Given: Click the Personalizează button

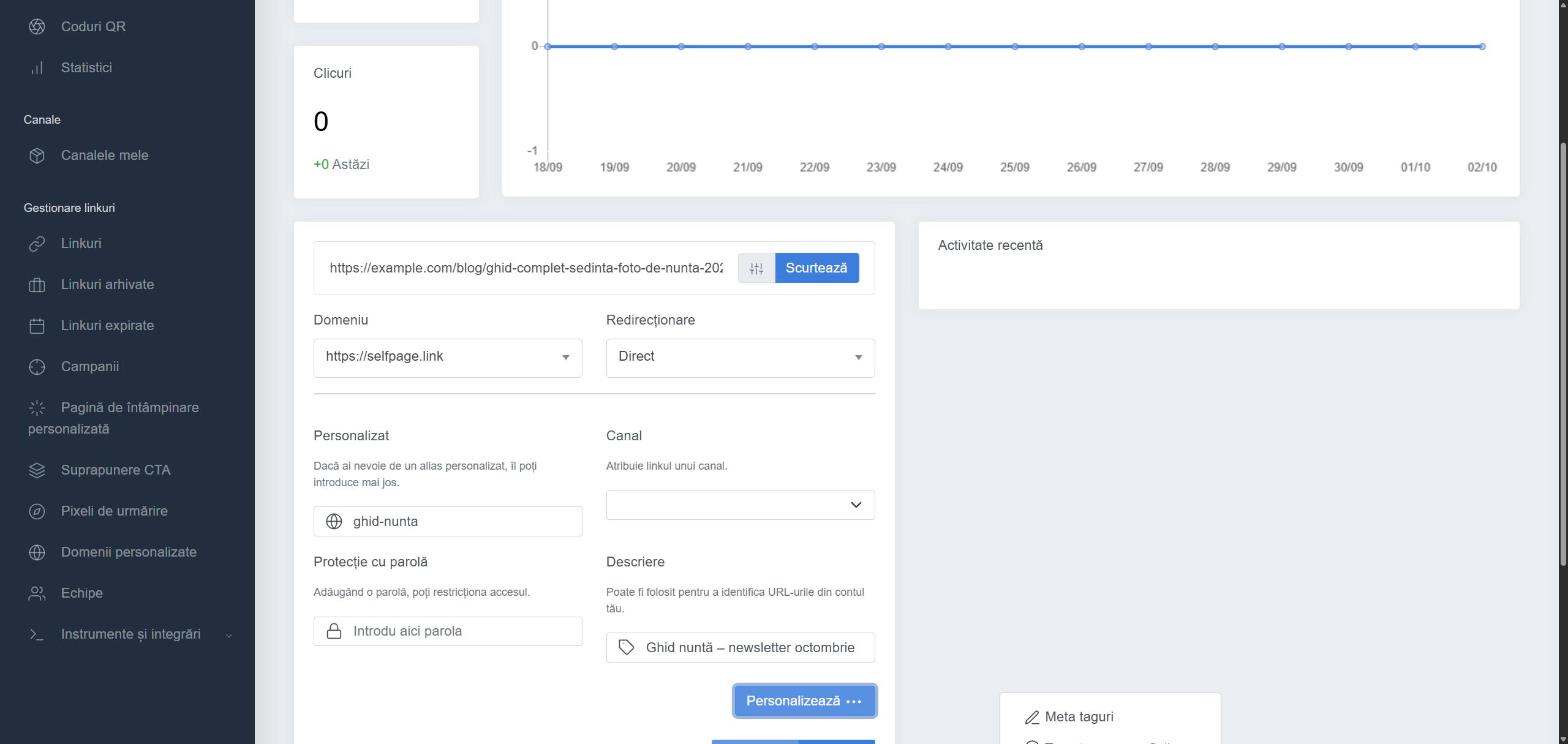Looking at the screenshot, I should [805, 701].
